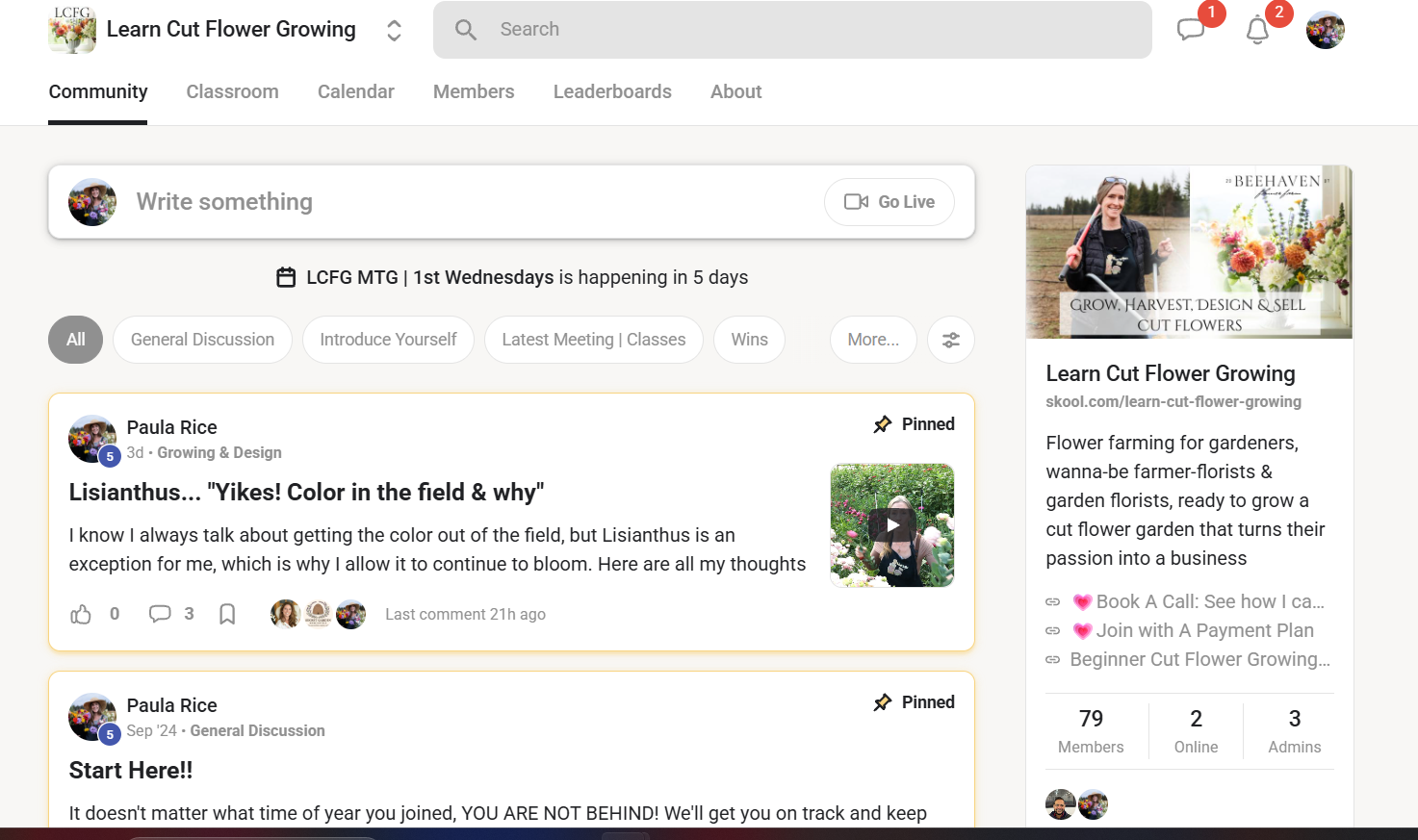Click the Pinned icon on Lisianthus post
Viewport: 1418px width, 840px height.
883,424
